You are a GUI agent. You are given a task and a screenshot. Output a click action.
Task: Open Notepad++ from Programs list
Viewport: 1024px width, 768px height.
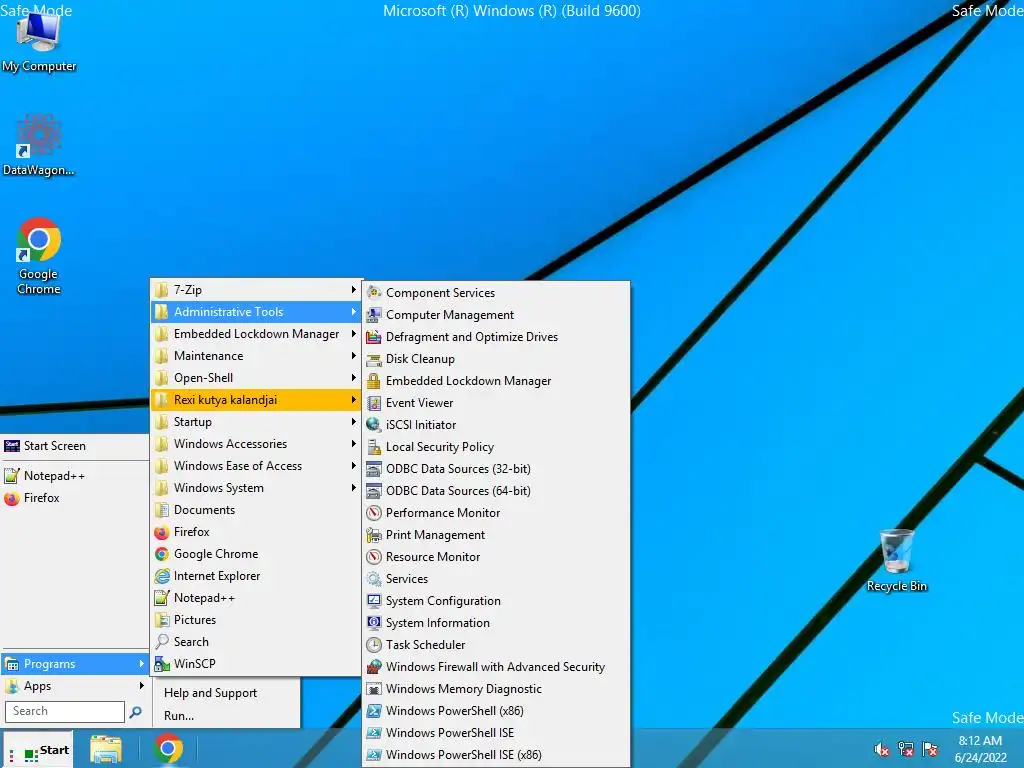(256, 598)
